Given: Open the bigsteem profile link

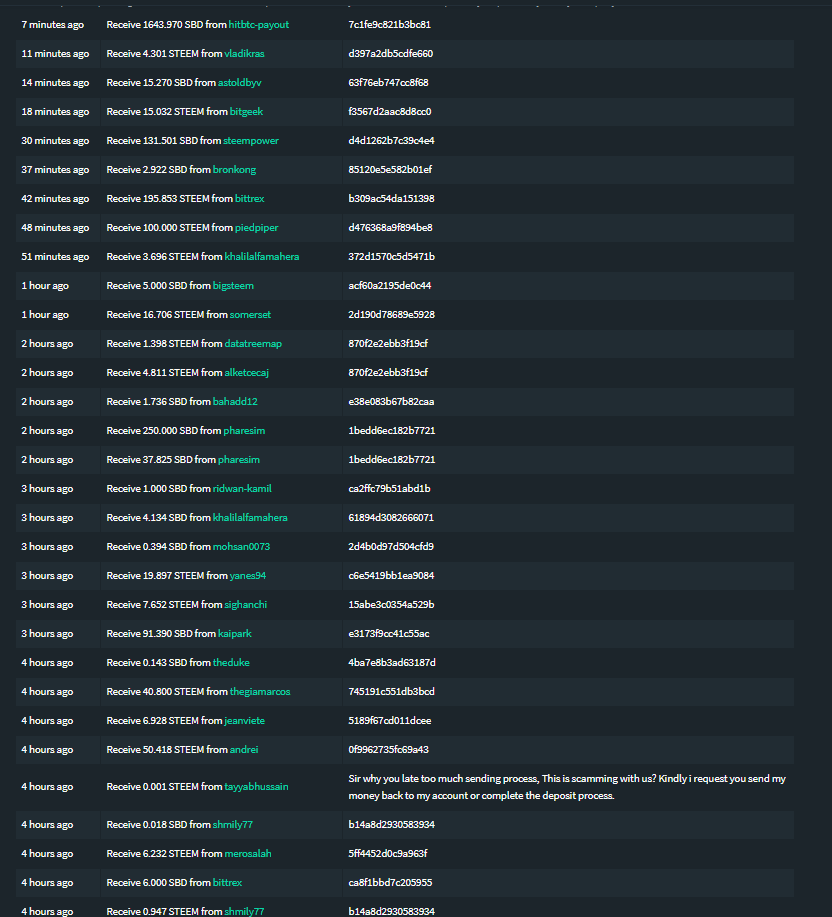Looking at the screenshot, I should pyautogui.click(x=233, y=285).
